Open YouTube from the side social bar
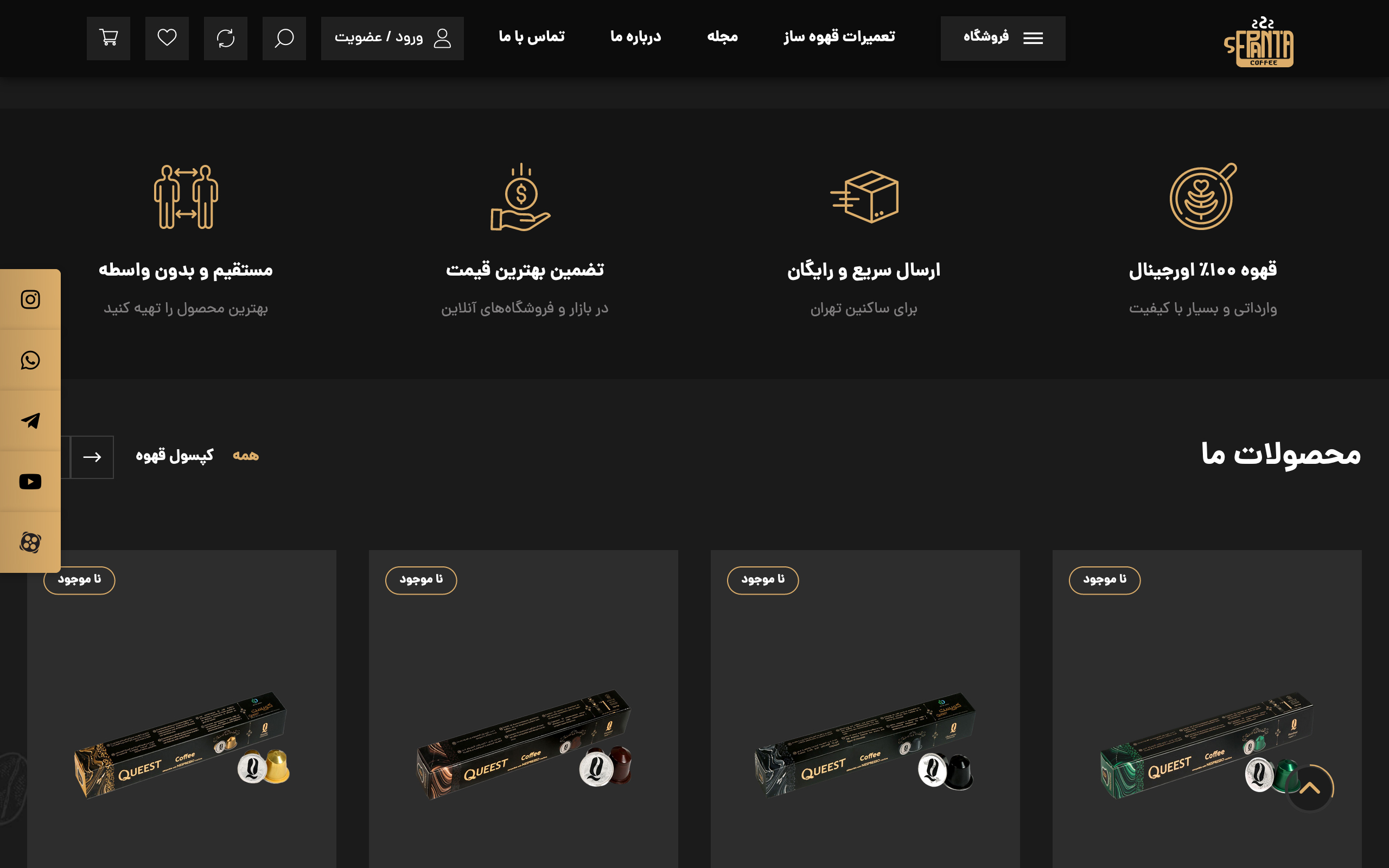Image resolution: width=1389 pixels, height=868 pixels. click(x=30, y=482)
